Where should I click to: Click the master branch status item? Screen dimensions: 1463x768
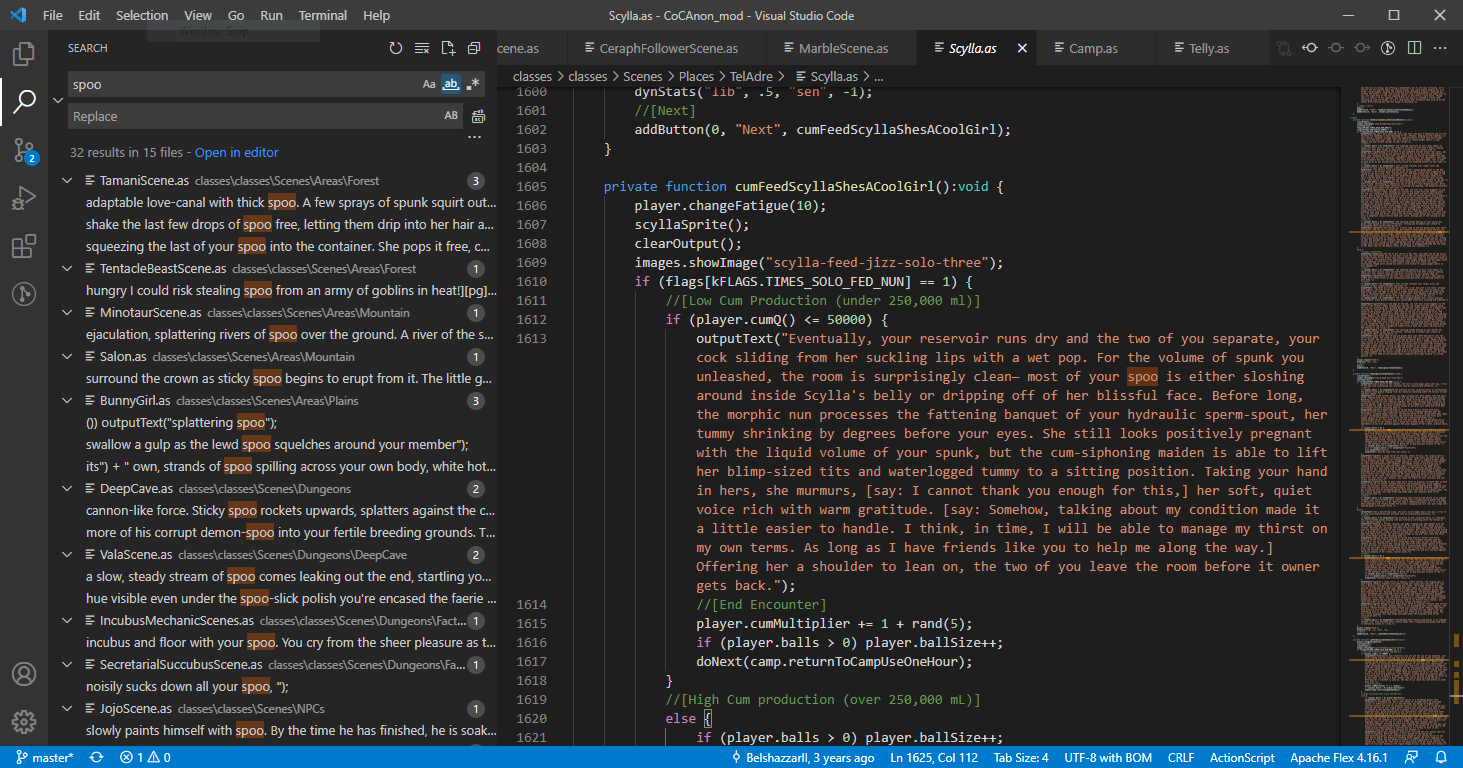tap(44, 758)
